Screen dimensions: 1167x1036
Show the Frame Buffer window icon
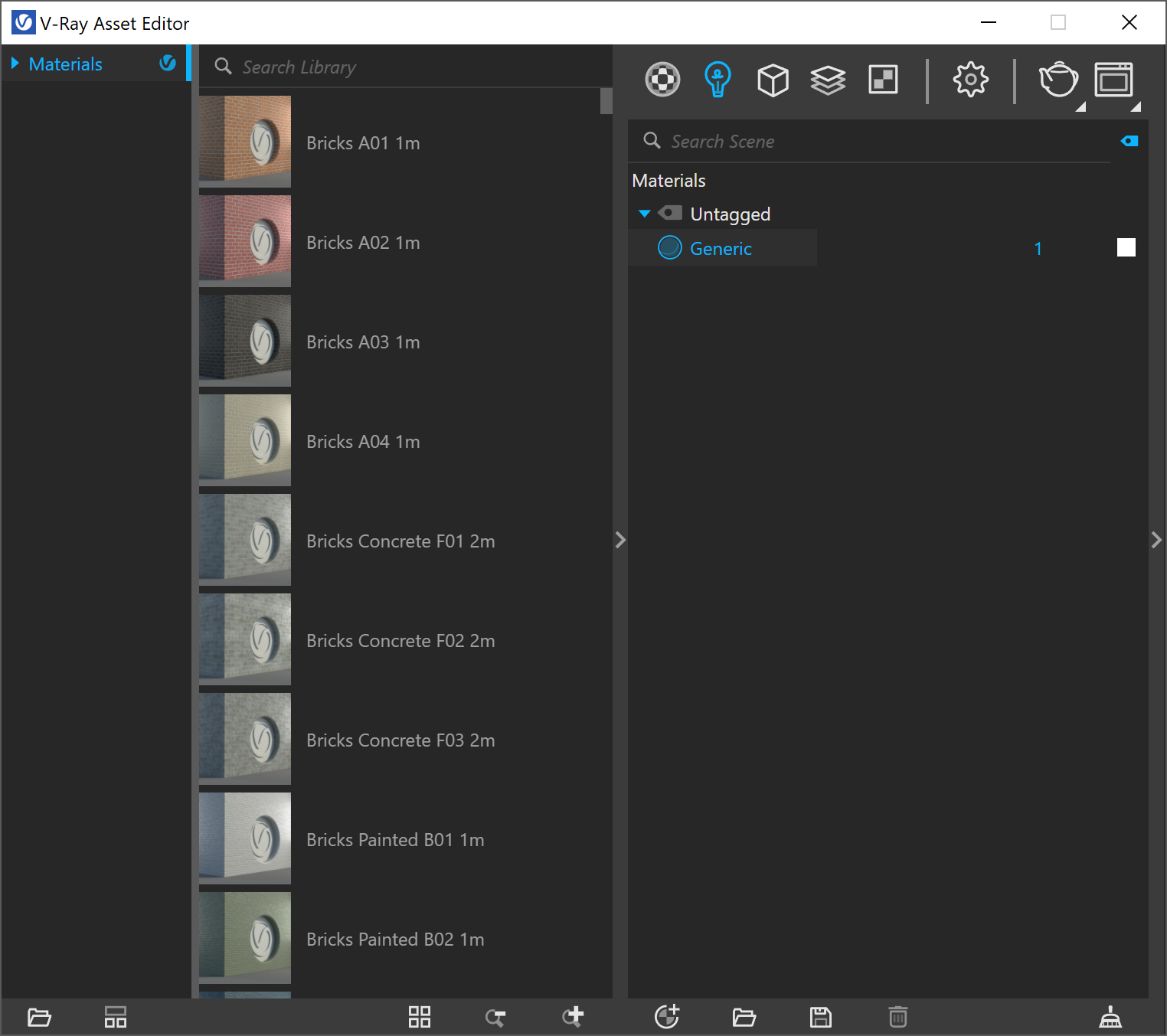(x=1113, y=80)
